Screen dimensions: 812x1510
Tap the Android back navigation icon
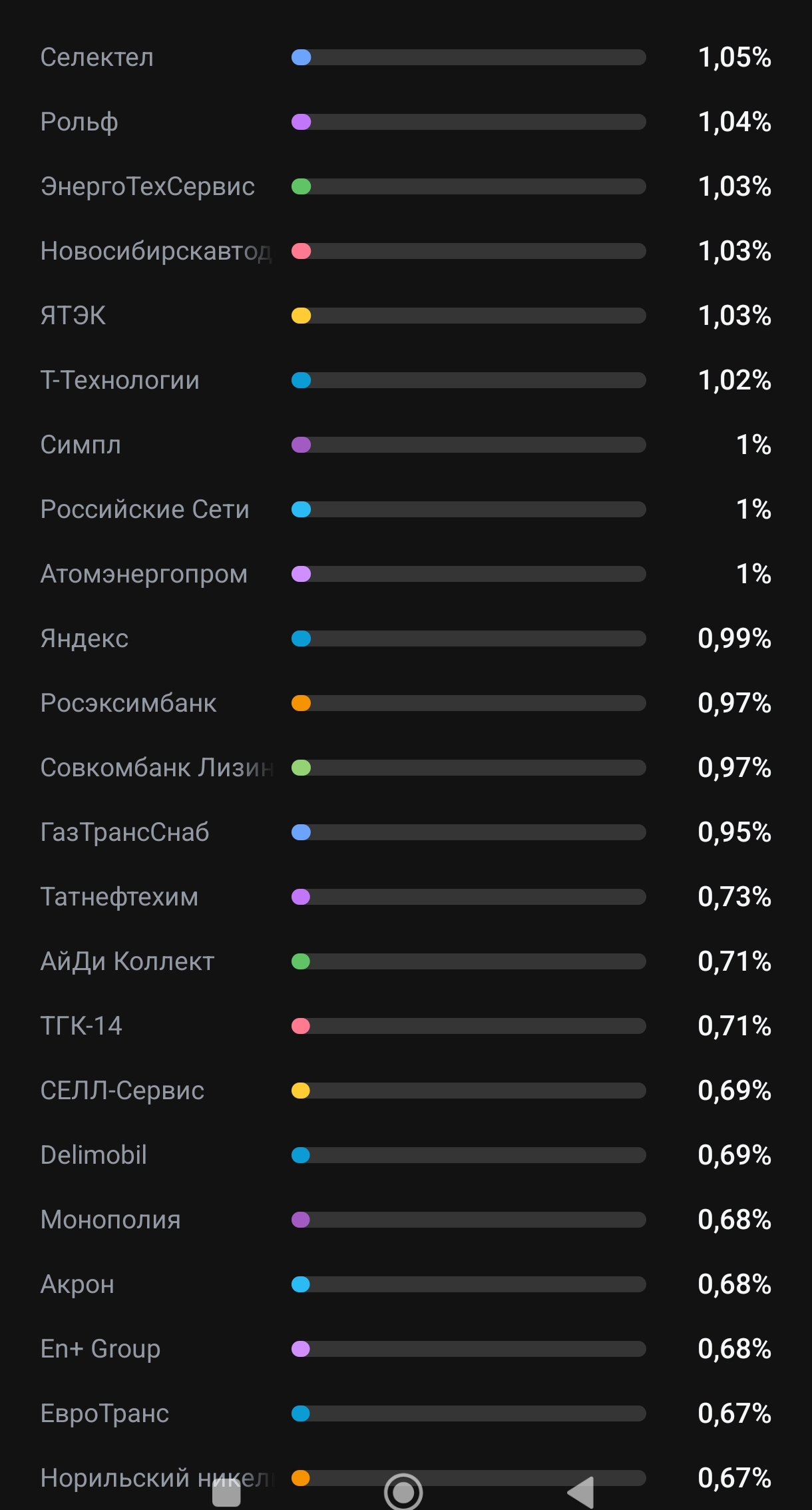[581, 1492]
